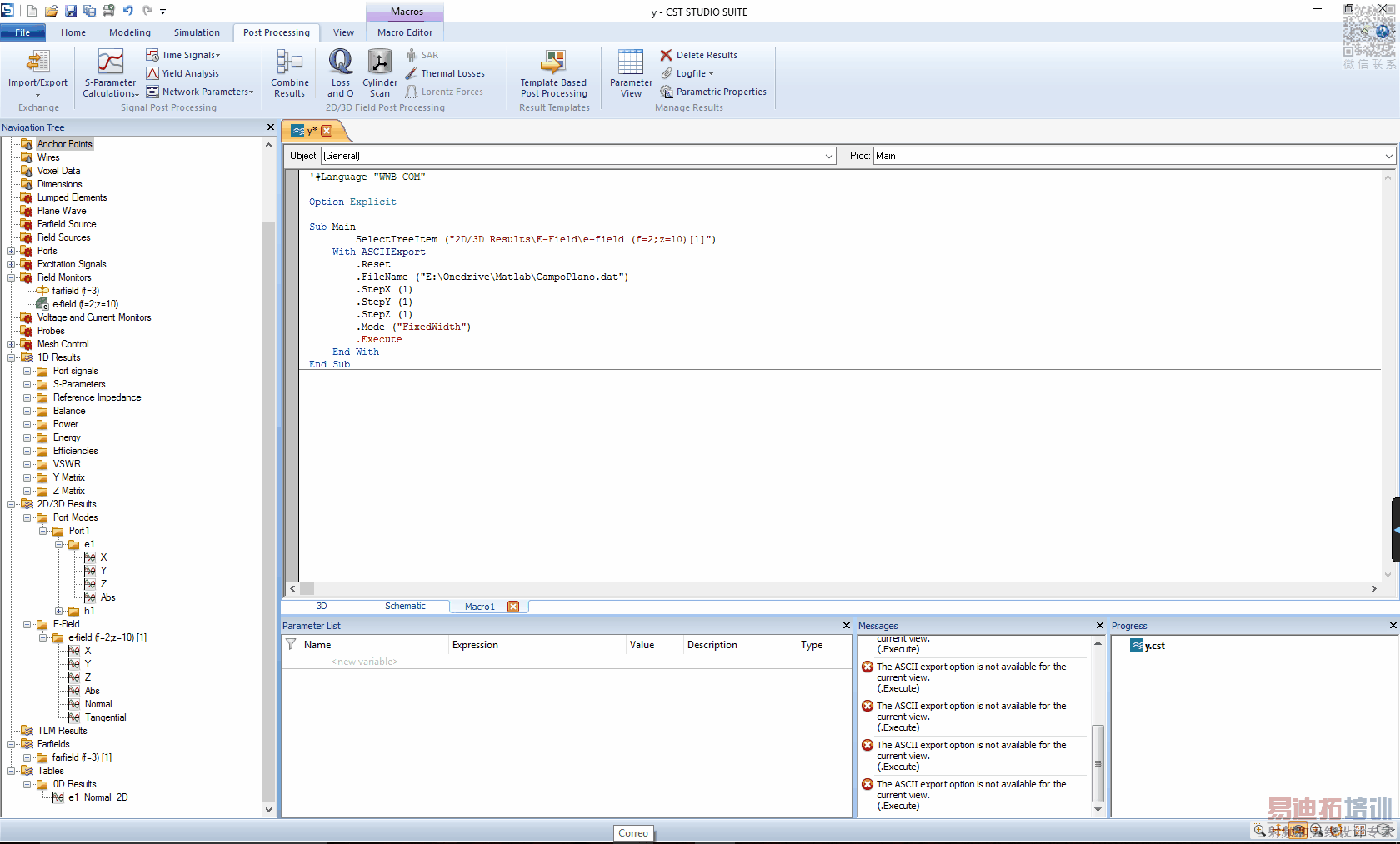
Task: Select Lumped Elements in tree
Action: tap(72, 197)
